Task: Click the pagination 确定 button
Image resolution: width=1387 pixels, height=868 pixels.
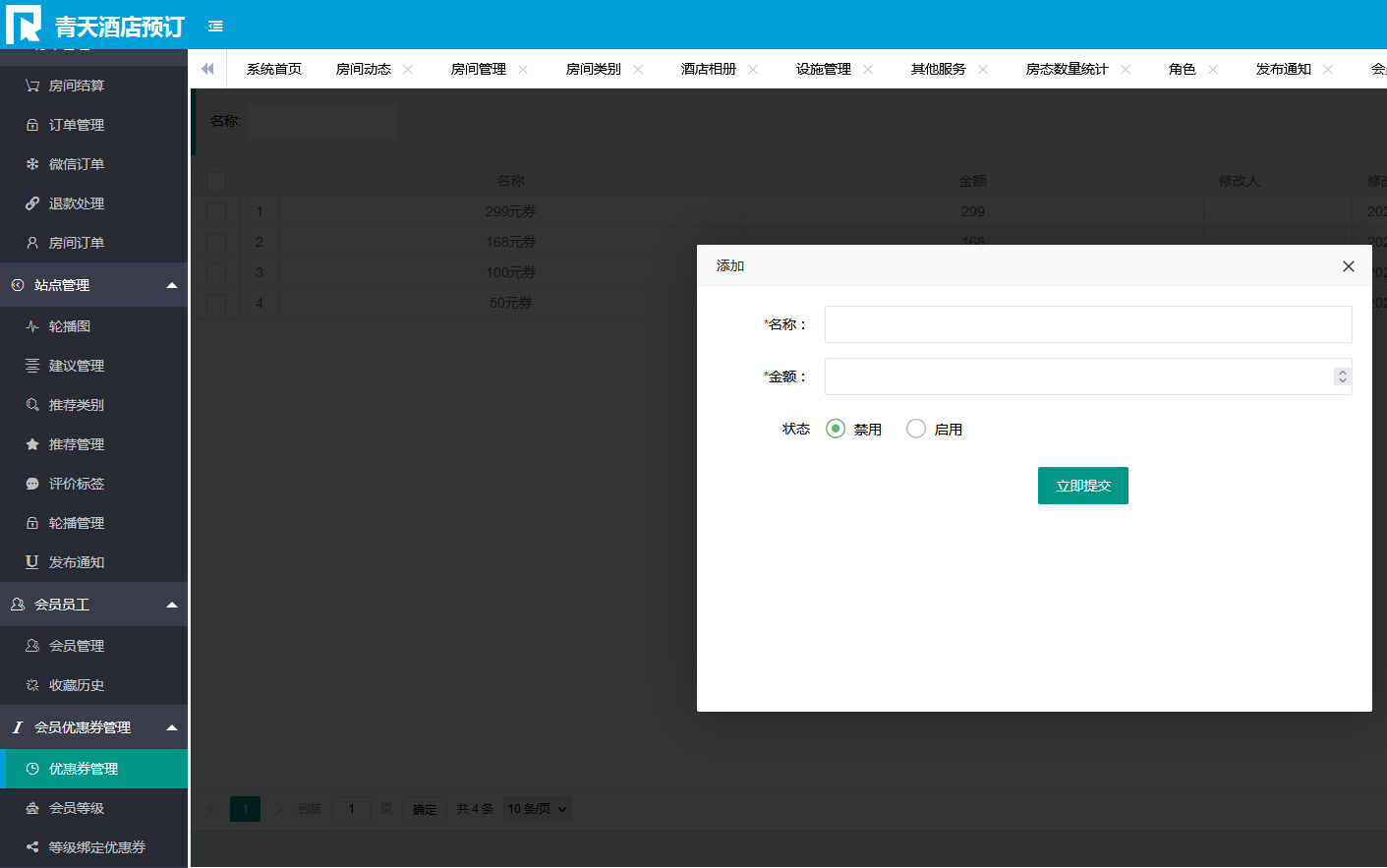Action: (425, 809)
